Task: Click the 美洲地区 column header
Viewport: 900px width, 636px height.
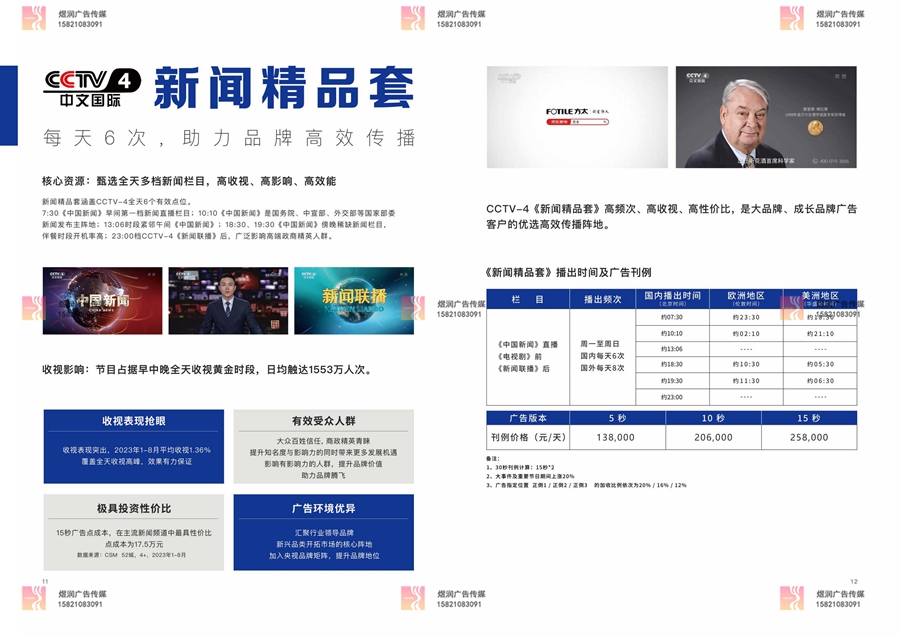Action: click(x=820, y=298)
